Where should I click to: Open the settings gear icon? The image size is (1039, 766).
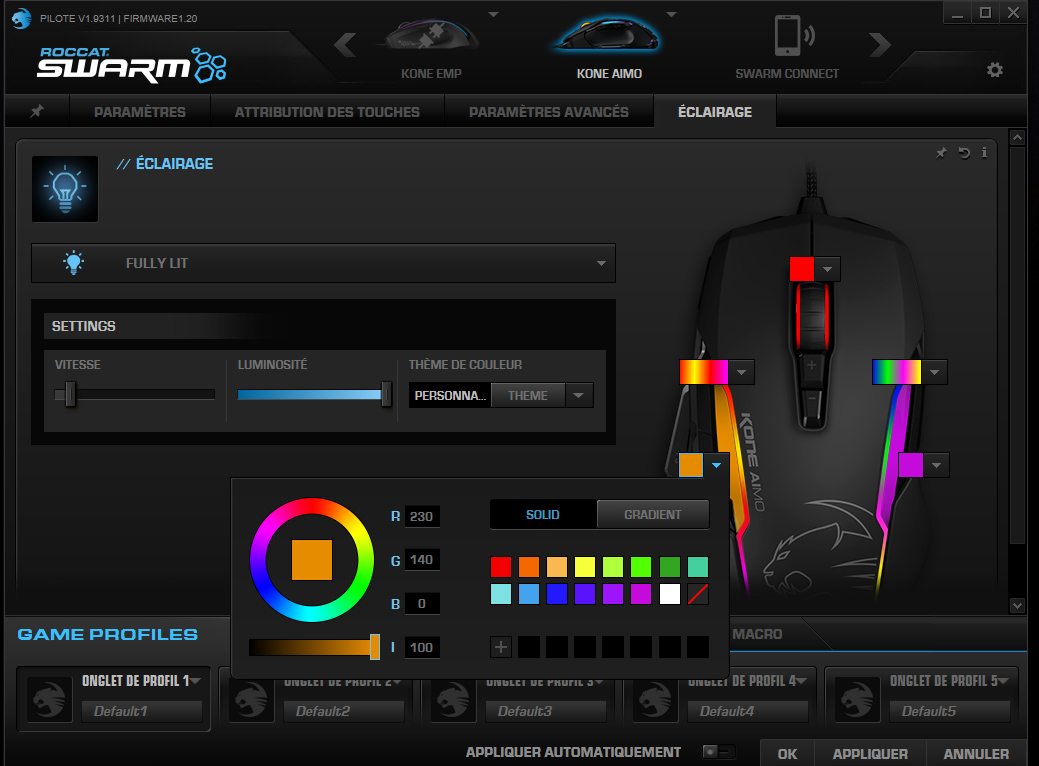click(x=995, y=70)
